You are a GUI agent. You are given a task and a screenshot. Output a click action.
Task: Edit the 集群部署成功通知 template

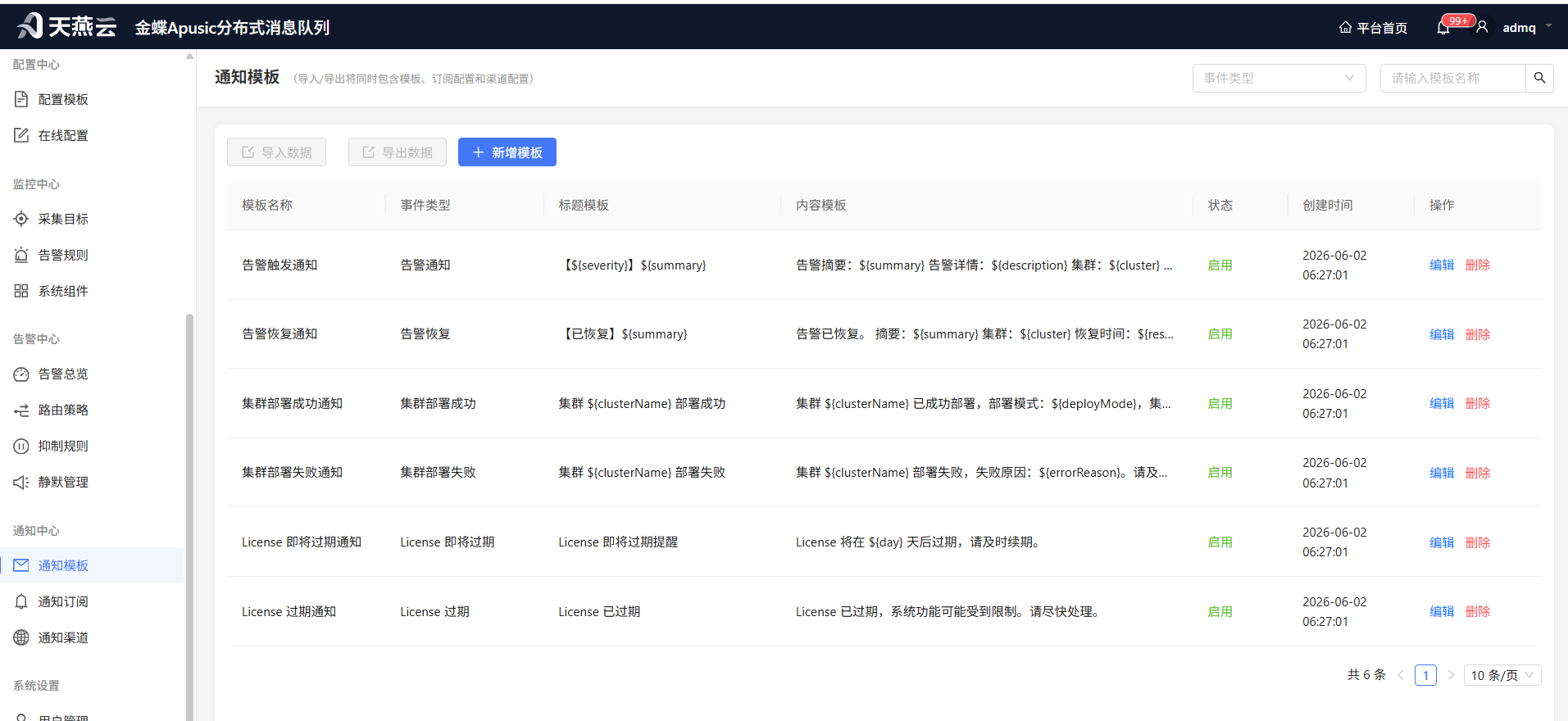[1442, 403]
